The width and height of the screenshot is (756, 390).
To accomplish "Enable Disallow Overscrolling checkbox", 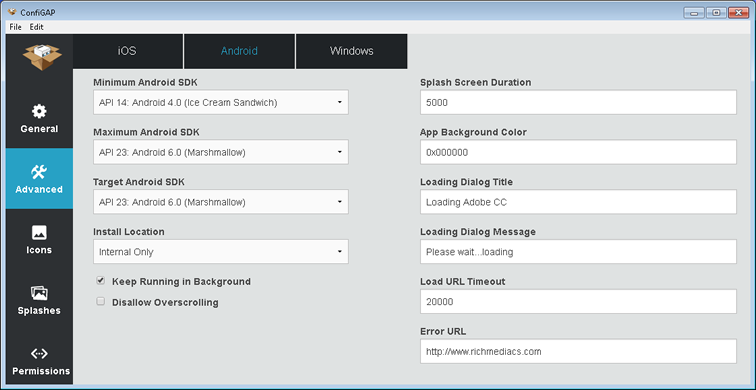I will point(101,302).
